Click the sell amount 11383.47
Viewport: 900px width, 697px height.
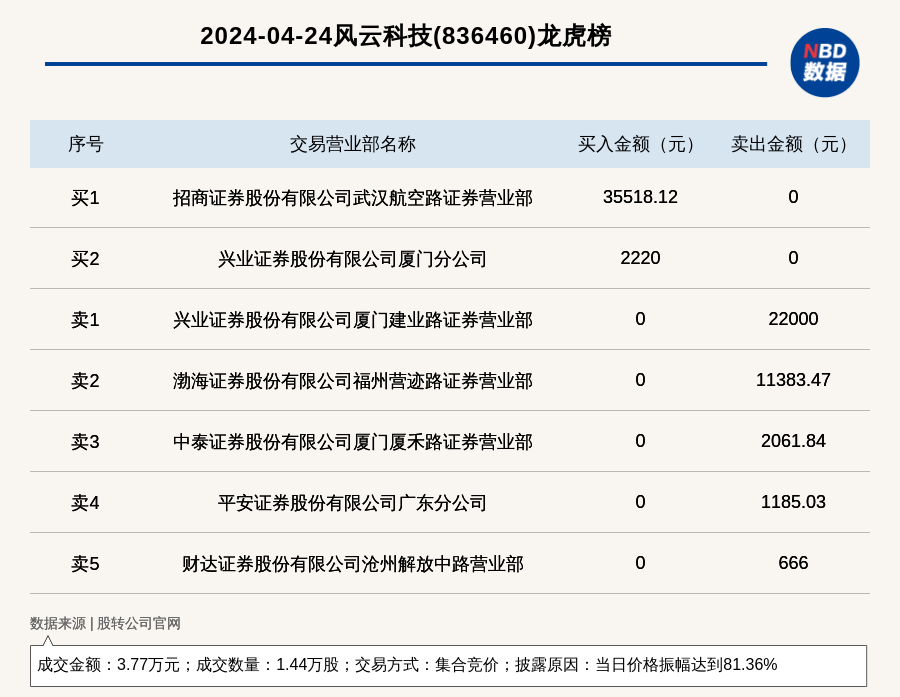tap(793, 380)
